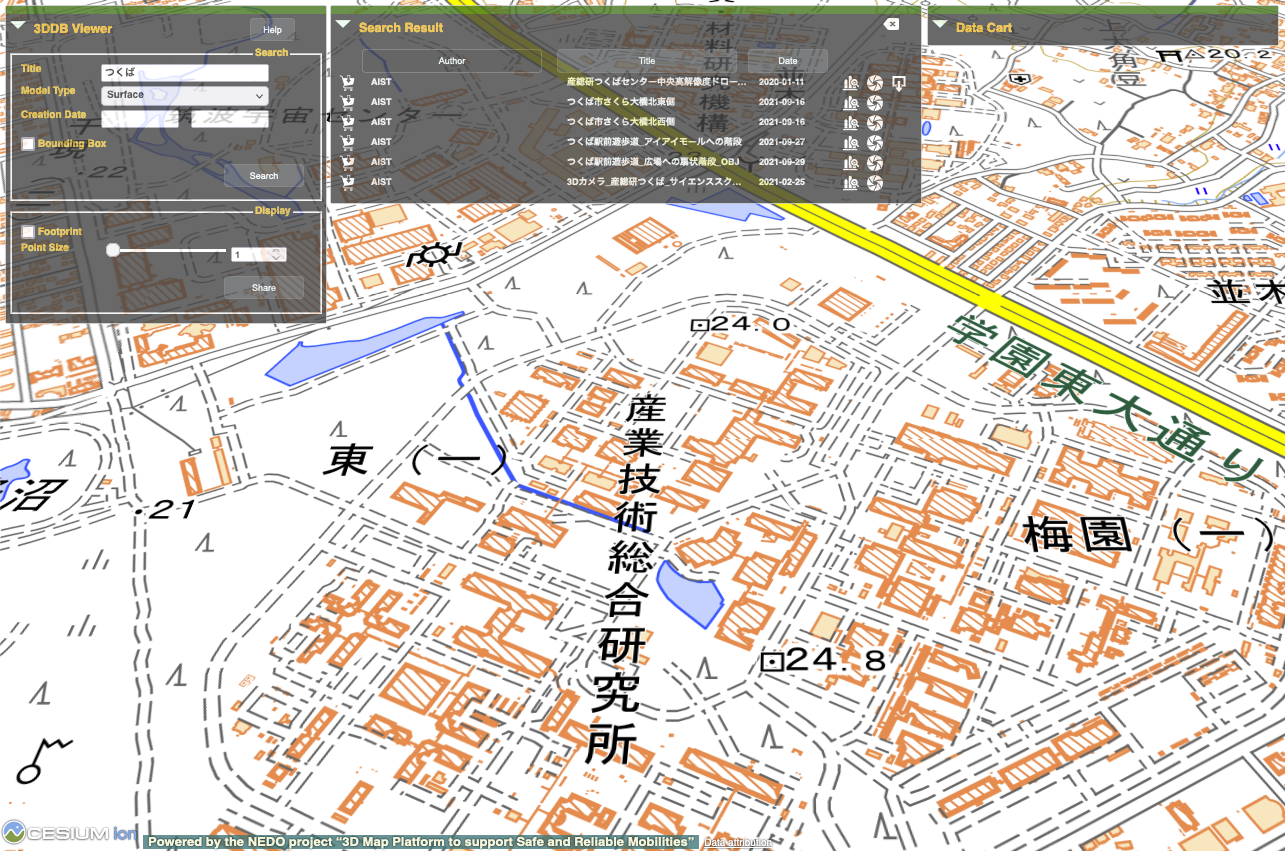Download the 2020-01-11 drone dataset
The height and width of the screenshot is (851, 1285).
click(x=899, y=82)
